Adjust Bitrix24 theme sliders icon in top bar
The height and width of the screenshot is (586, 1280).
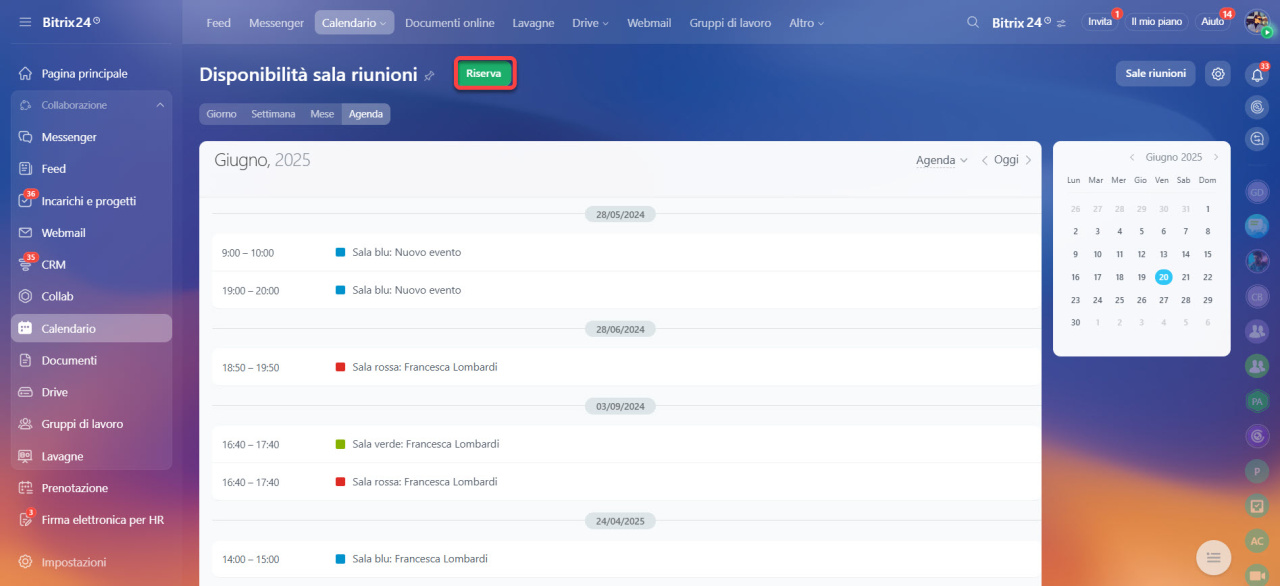(x=1061, y=22)
